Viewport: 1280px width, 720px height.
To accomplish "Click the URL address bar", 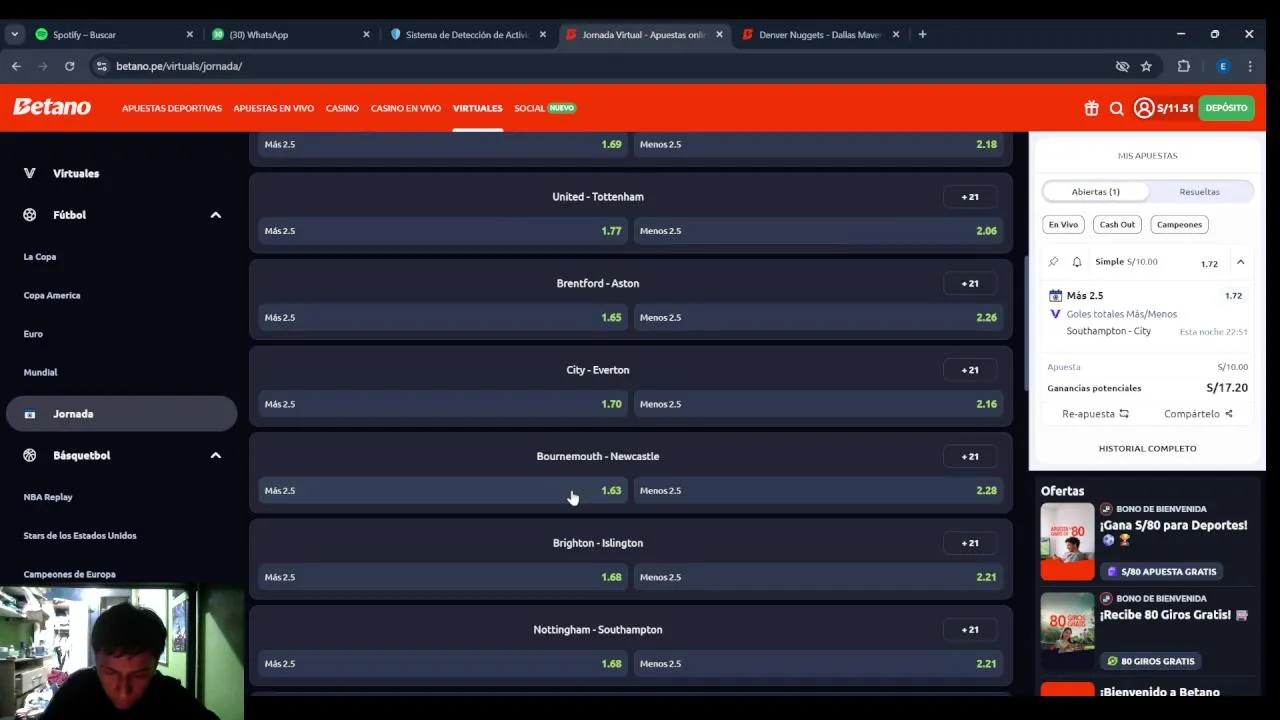I will pos(600,66).
